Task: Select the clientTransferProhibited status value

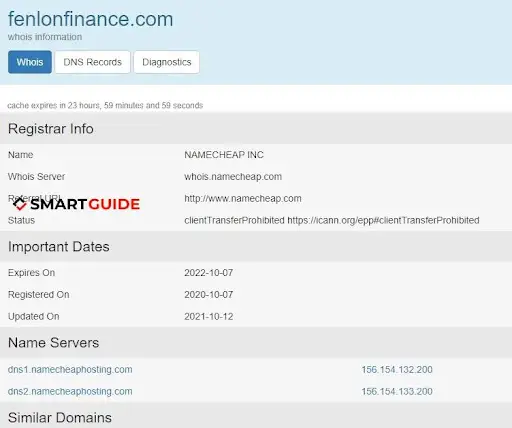Action: 332,220
